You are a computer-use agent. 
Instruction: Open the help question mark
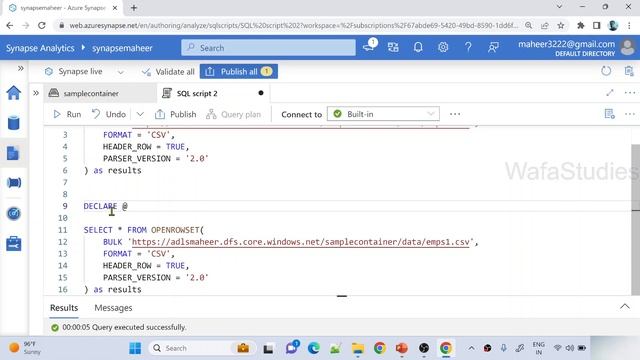click(x=468, y=48)
